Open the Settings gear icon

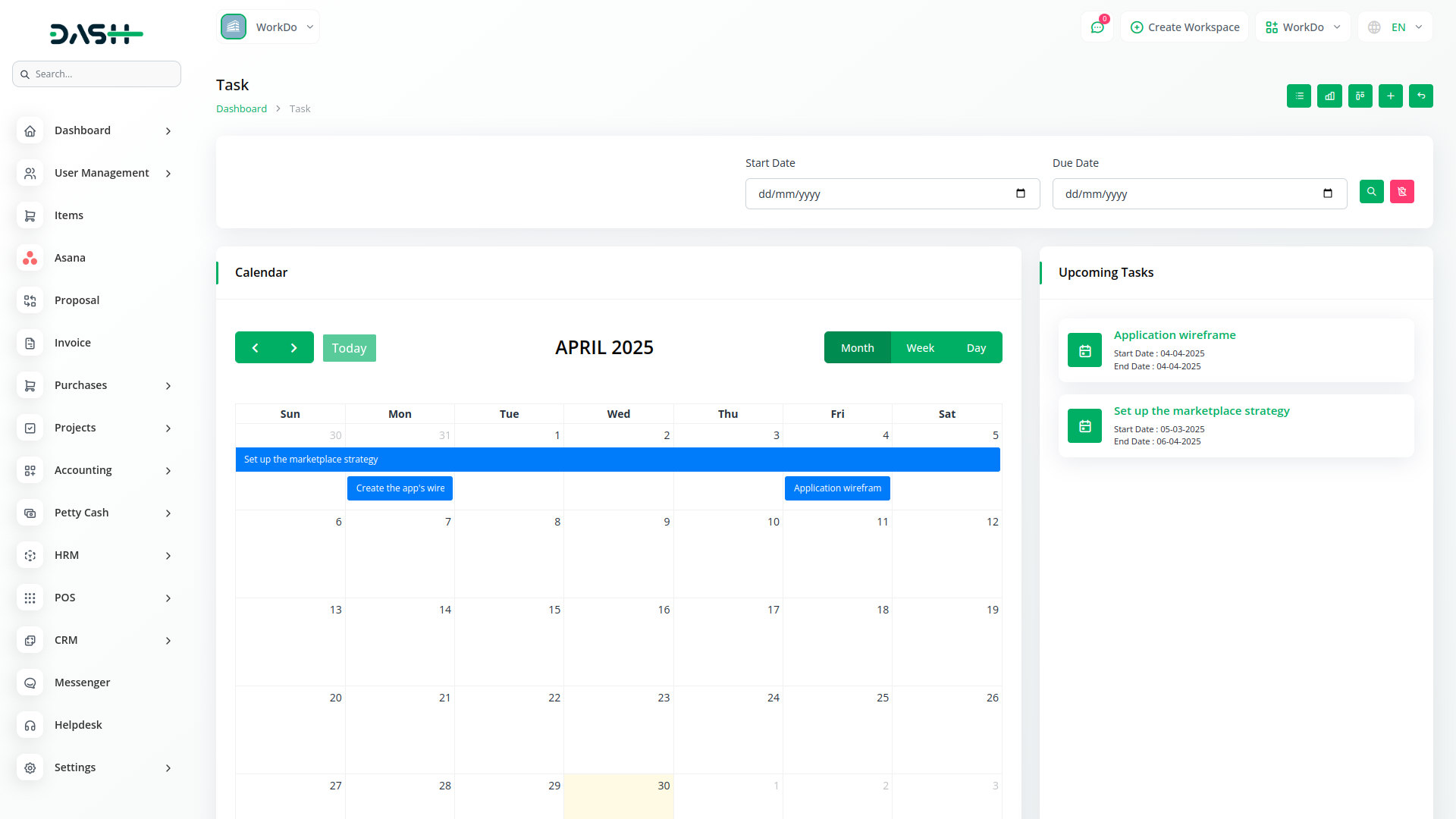[x=30, y=767]
